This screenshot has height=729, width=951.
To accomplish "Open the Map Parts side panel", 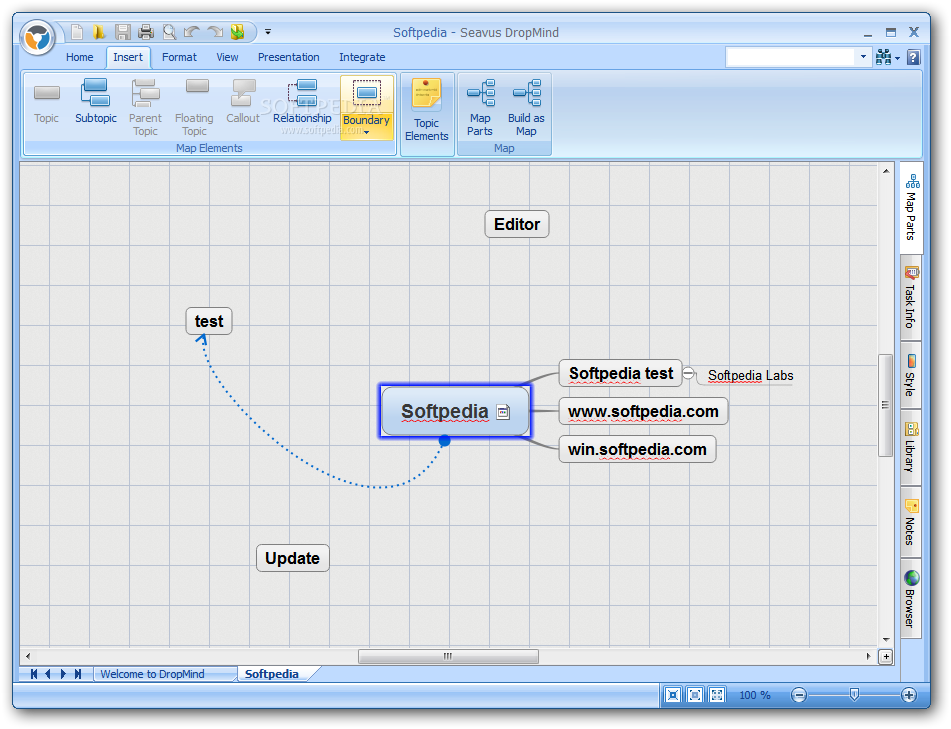I will [912, 207].
